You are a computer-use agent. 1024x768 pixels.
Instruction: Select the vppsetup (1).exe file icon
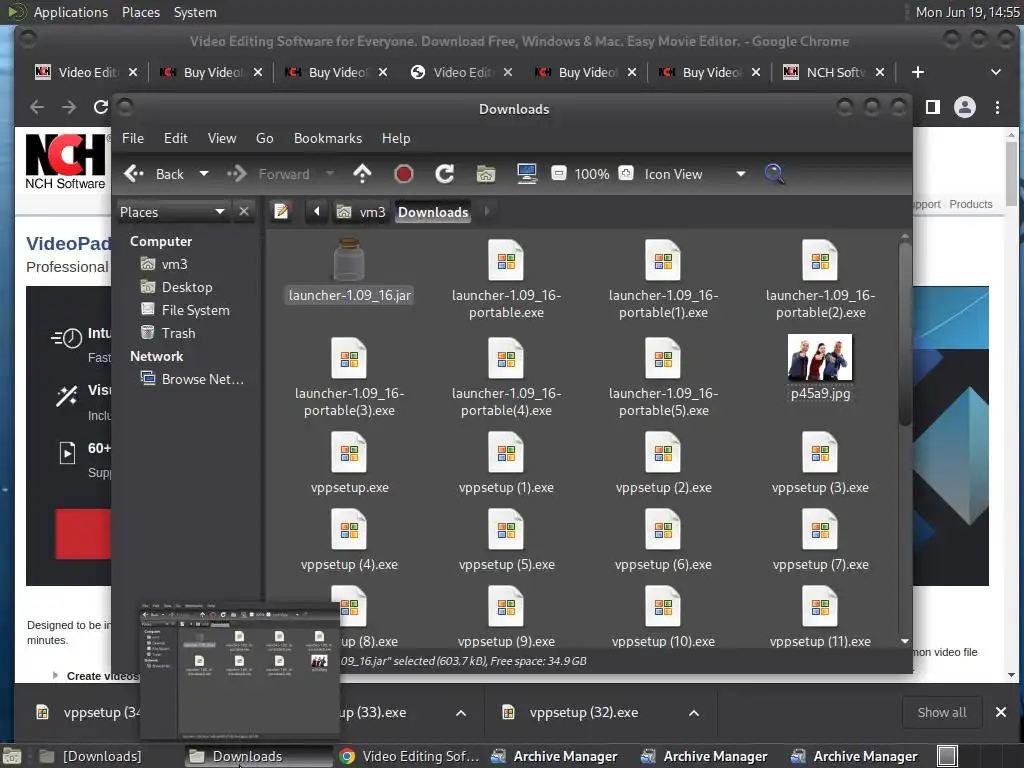tap(506, 452)
